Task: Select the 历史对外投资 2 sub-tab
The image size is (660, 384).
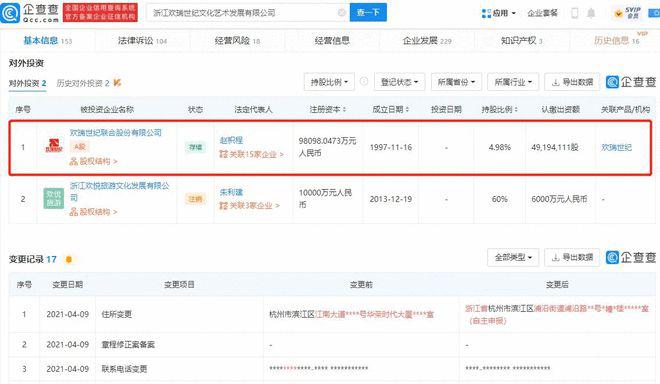Action: (x=83, y=83)
